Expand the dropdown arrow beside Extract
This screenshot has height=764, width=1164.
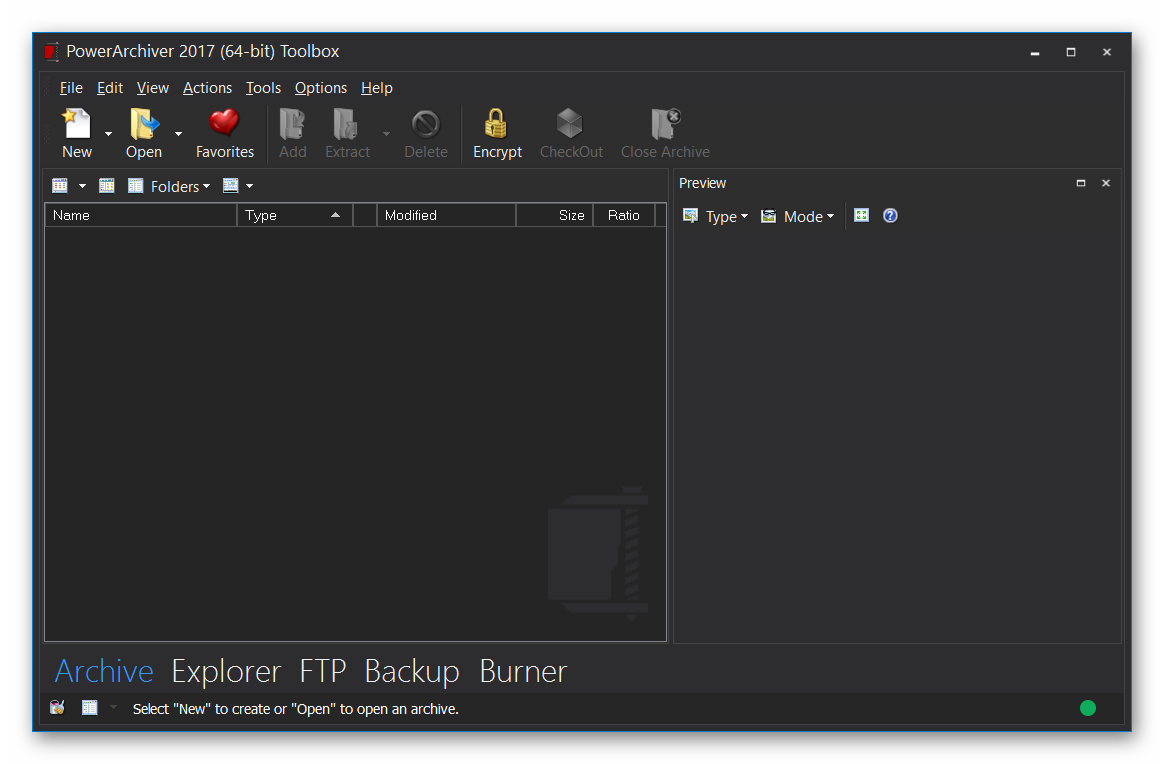pos(386,134)
